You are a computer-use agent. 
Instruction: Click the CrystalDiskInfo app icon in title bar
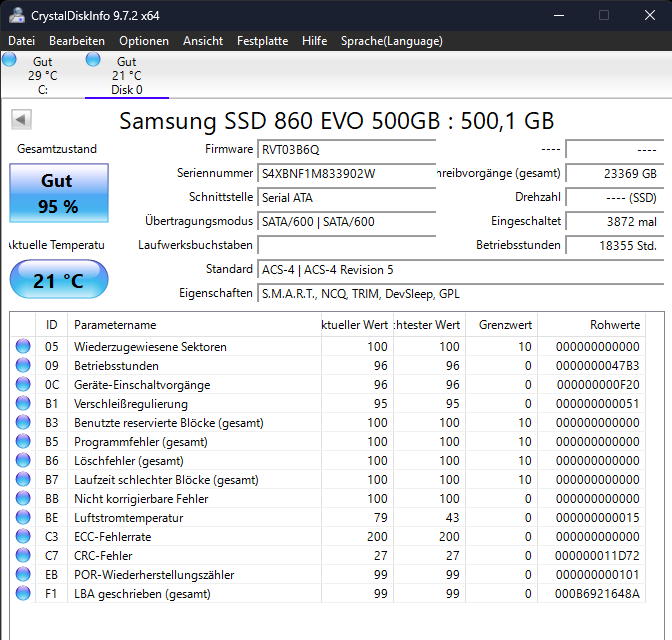[17, 16]
